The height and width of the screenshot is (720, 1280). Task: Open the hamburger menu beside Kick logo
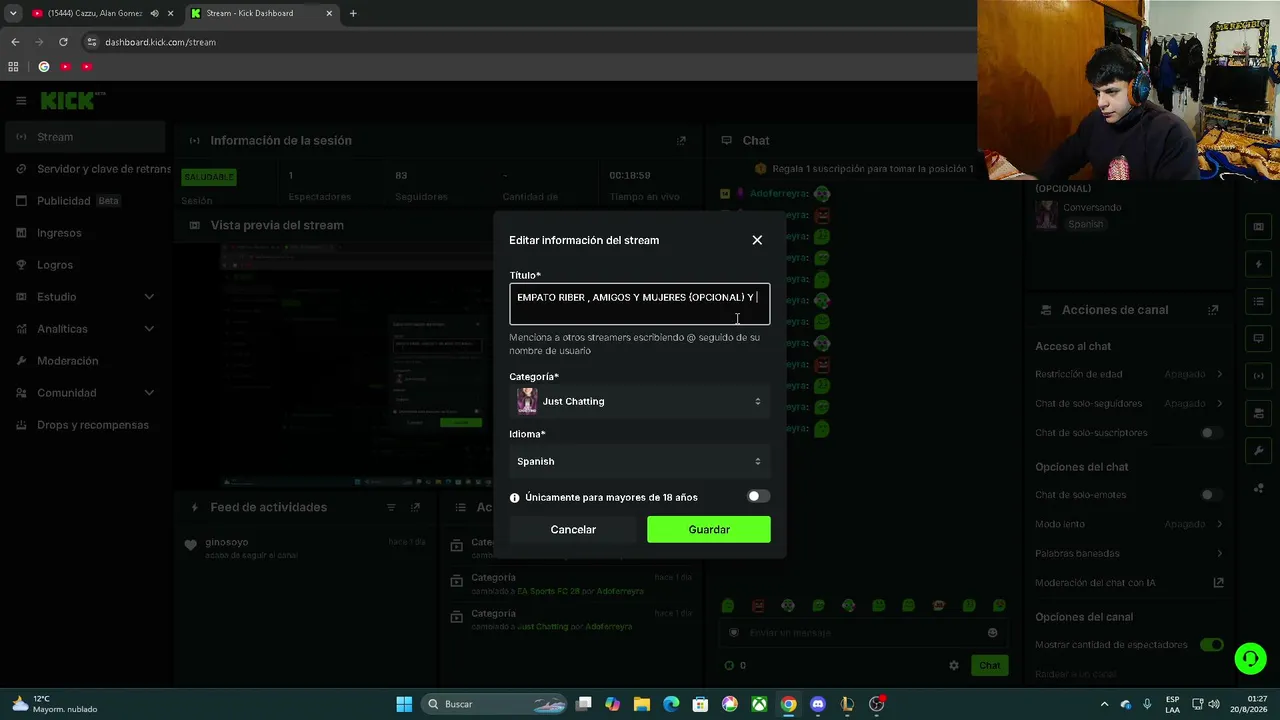(21, 100)
